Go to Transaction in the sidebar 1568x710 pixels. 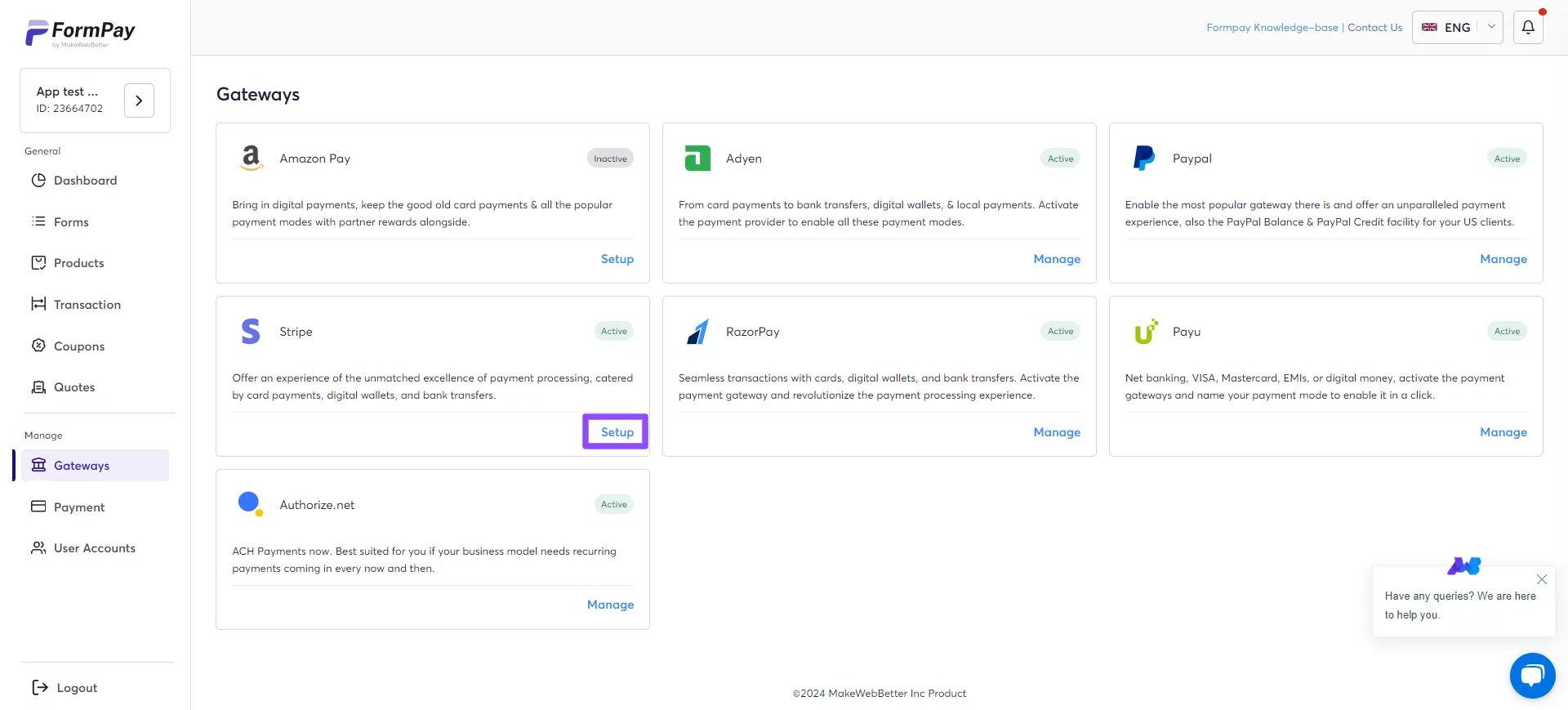(87, 305)
